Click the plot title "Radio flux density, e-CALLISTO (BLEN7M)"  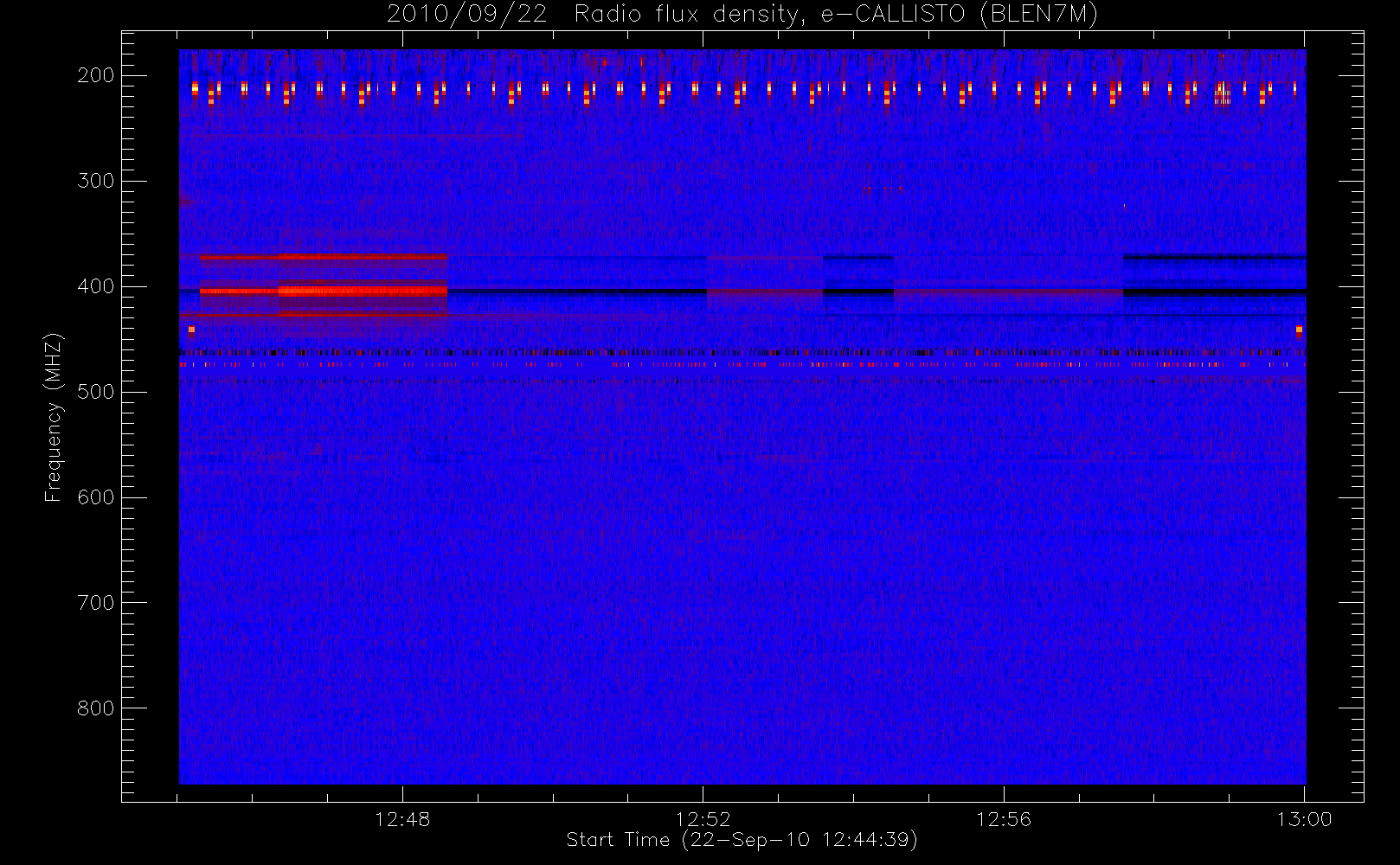pos(836,15)
